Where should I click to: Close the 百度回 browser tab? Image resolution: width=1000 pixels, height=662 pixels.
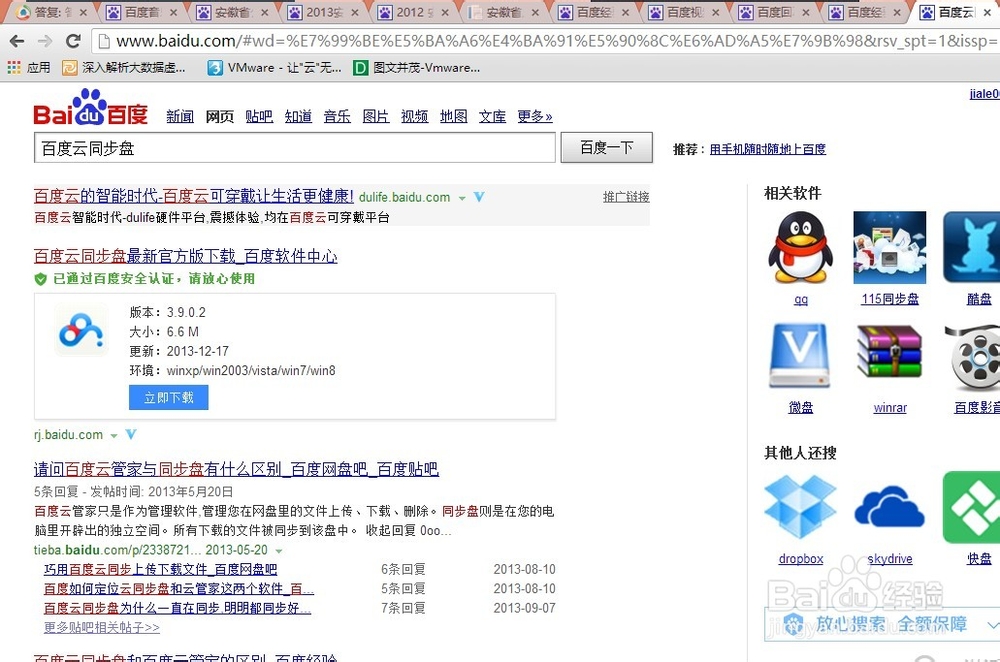click(806, 12)
